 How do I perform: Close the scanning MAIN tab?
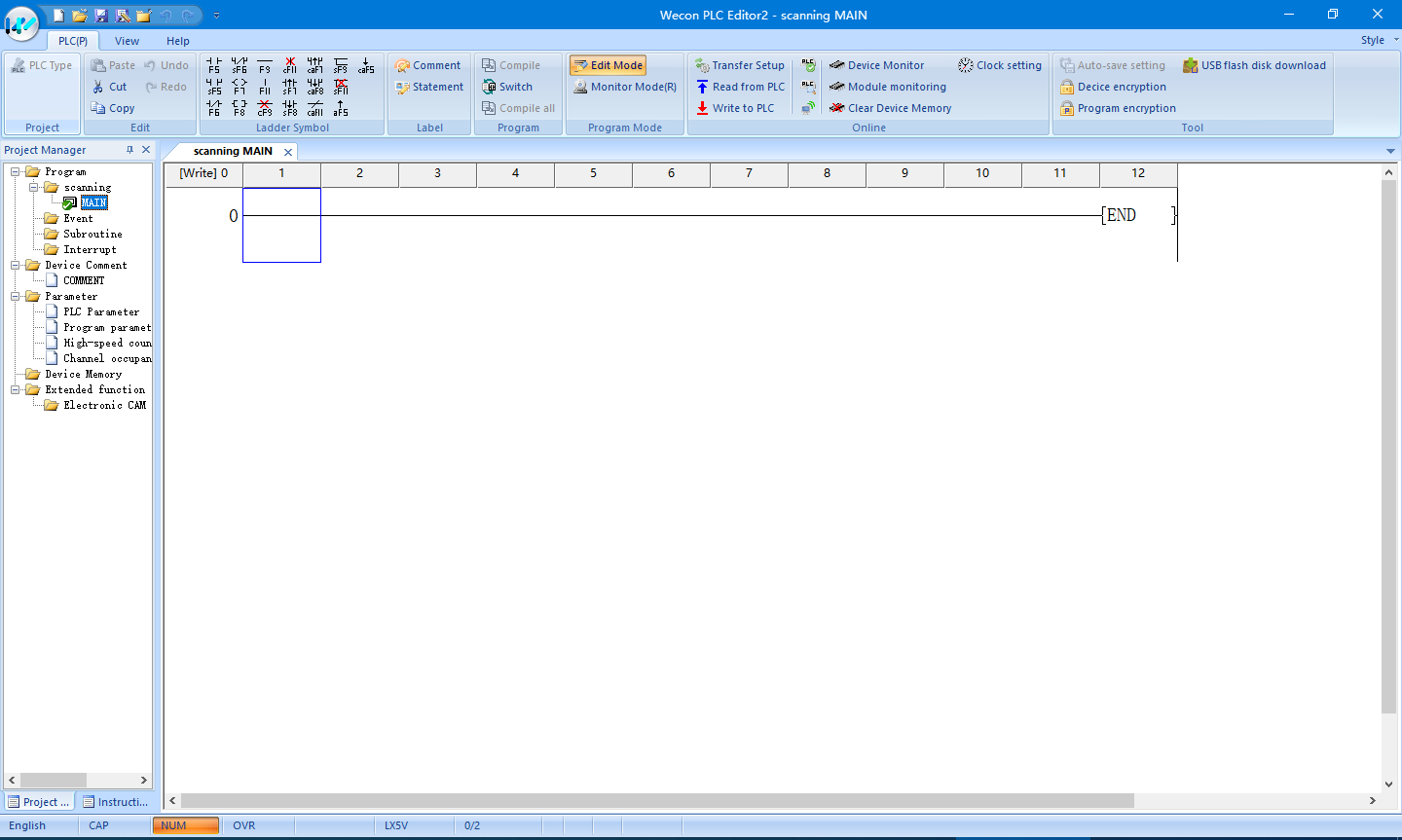coord(288,152)
